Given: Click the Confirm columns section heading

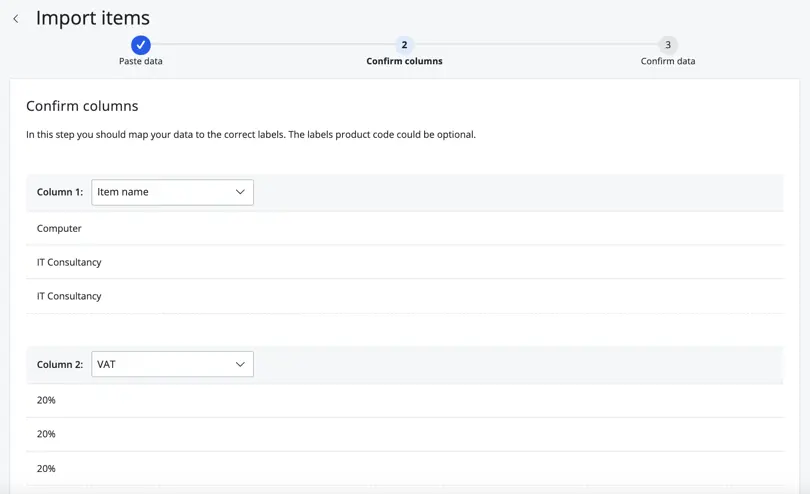Looking at the screenshot, I should [x=82, y=106].
